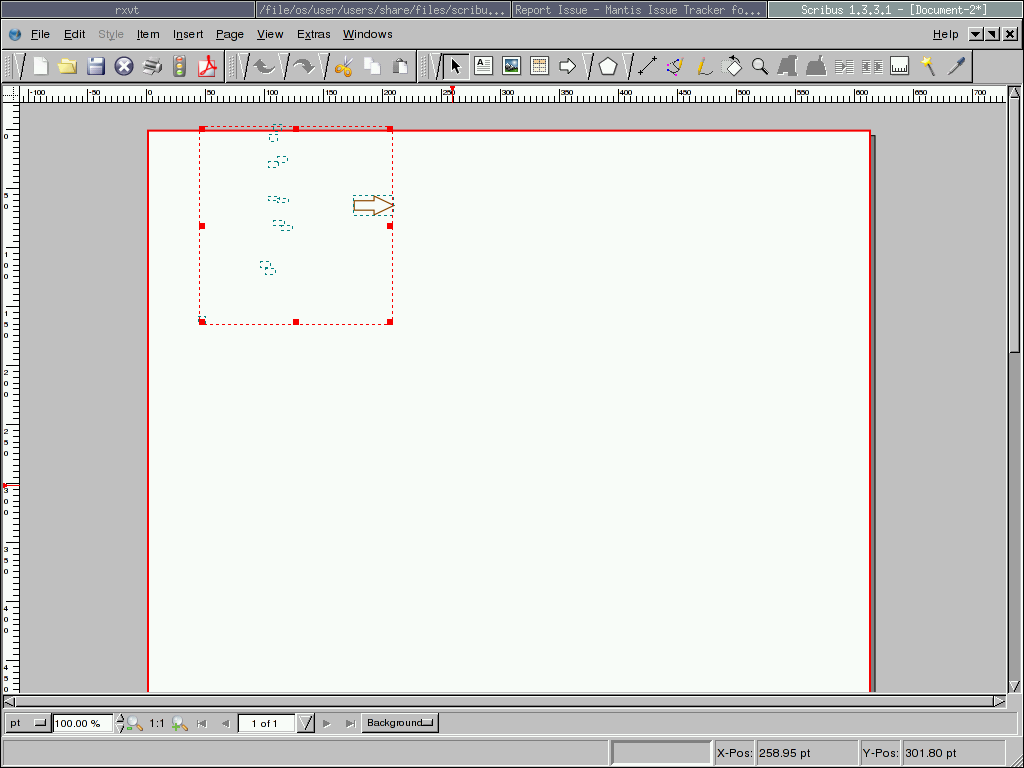Click the Print document icon

[x=152, y=67]
